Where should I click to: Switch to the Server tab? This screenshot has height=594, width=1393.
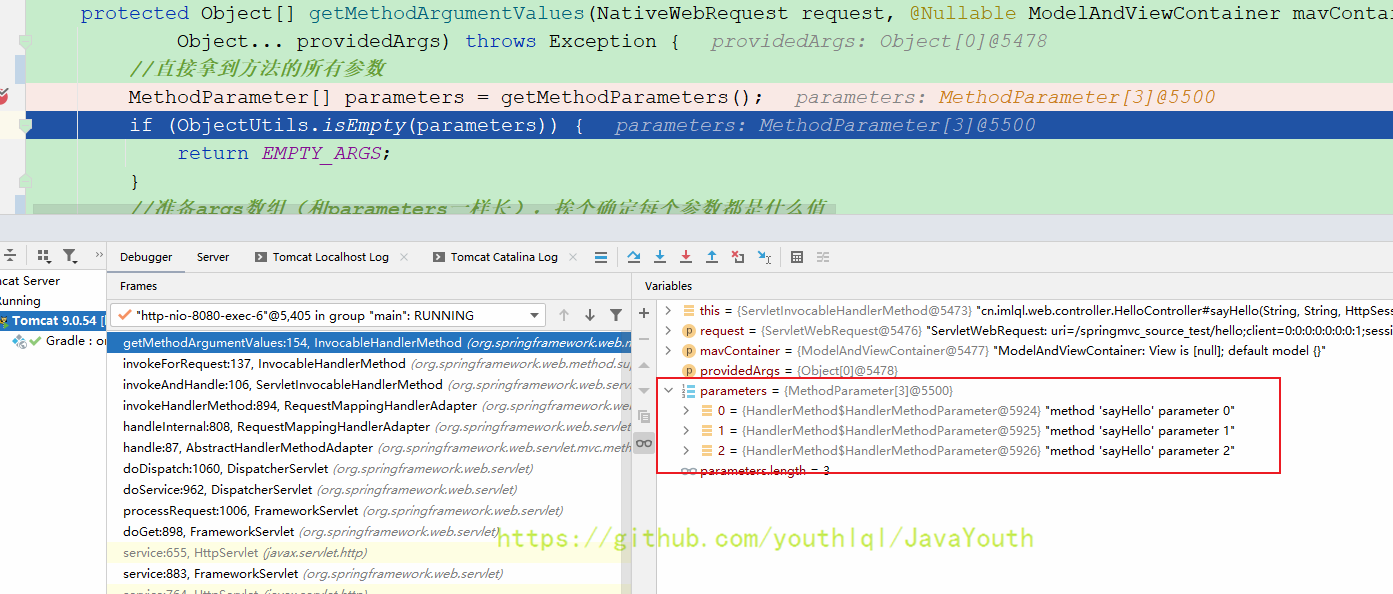[213, 257]
